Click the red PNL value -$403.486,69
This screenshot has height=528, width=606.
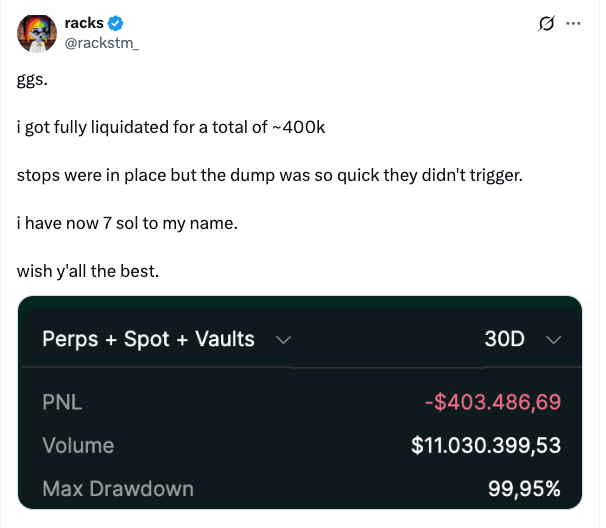tap(492, 403)
